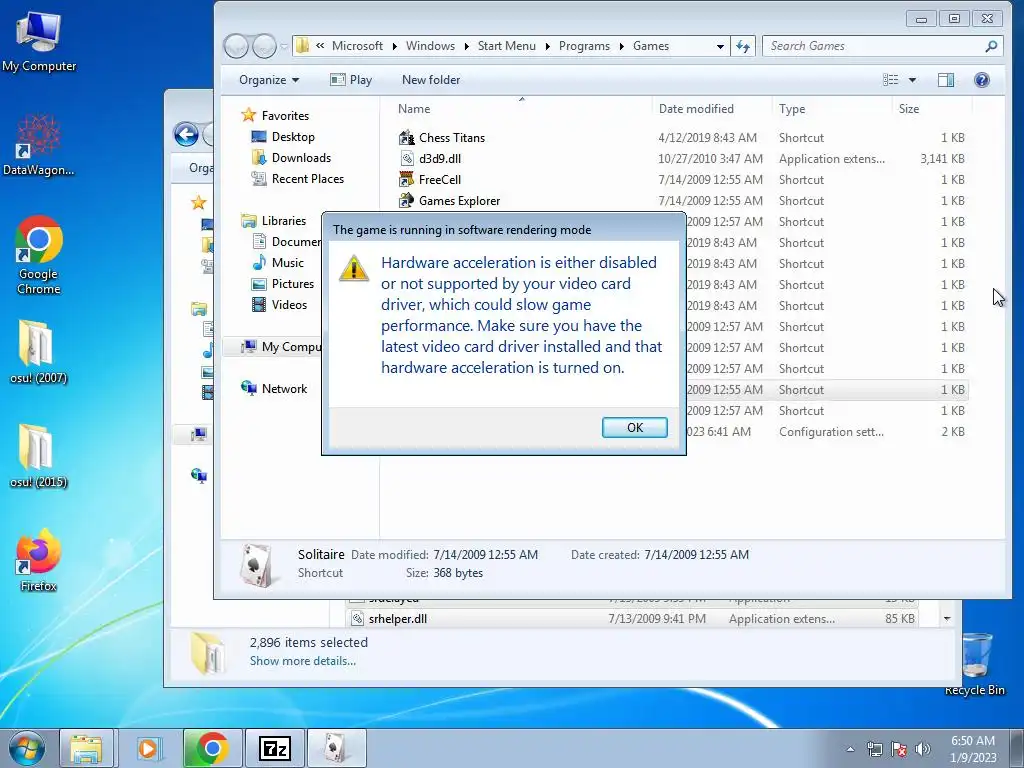Click the taskbar clock showing 6:50 AM

[x=973, y=748]
